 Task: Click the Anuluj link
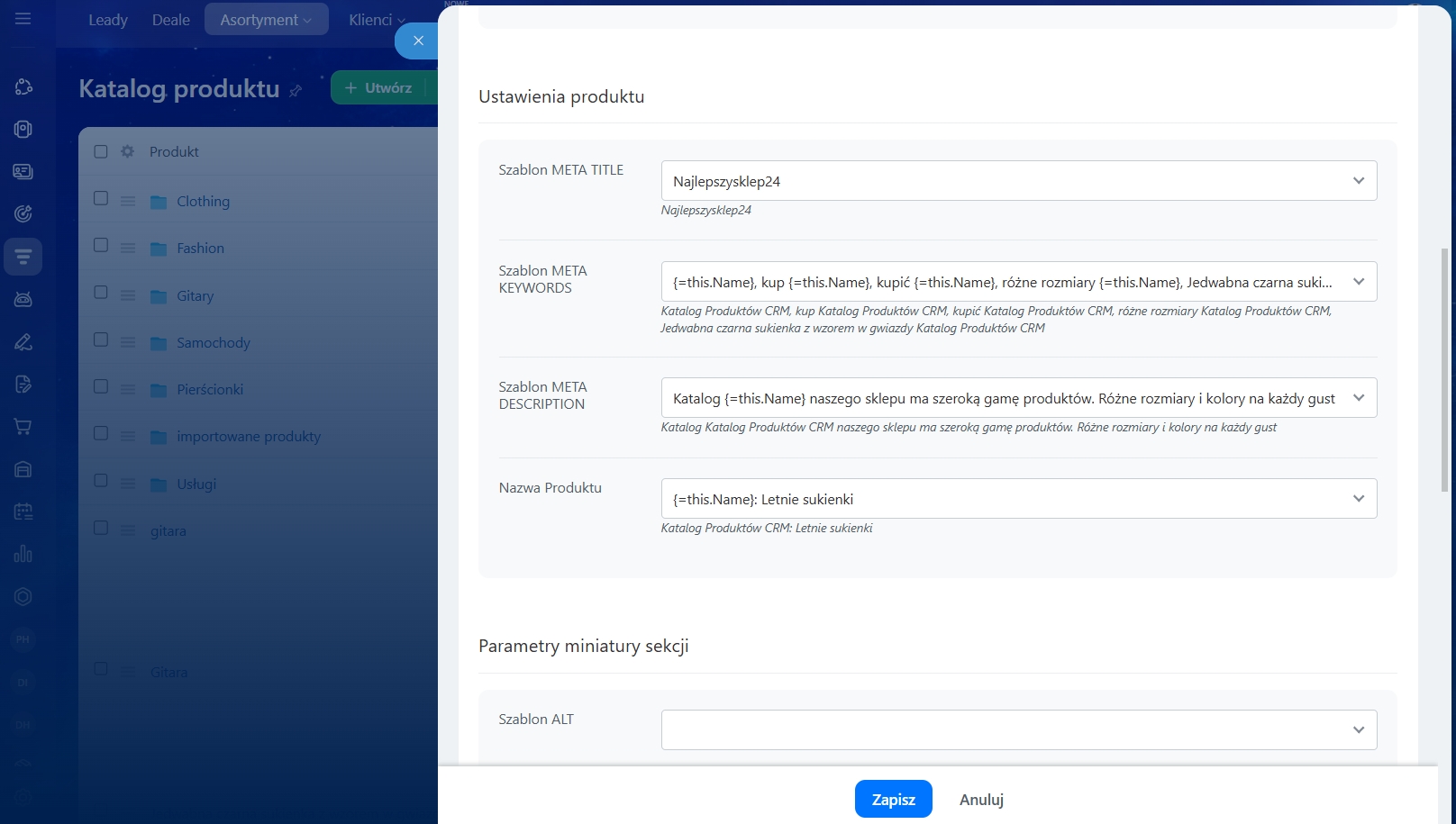click(x=981, y=800)
